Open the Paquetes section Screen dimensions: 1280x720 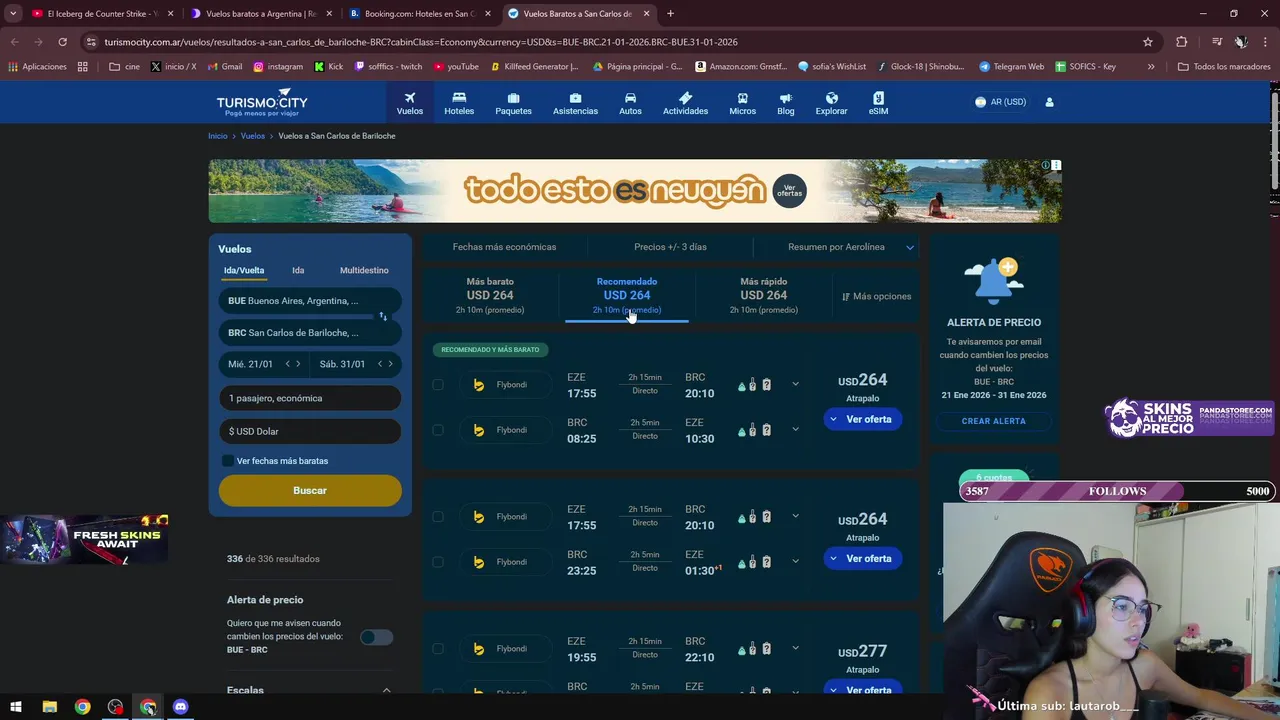pyautogui.click(x=513, y=103)
